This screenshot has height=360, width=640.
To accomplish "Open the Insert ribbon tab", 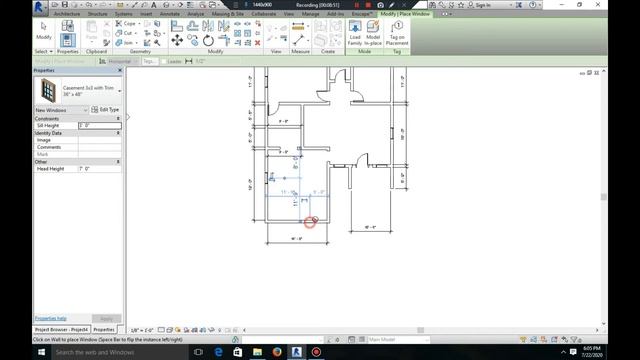I will [x=146, y=14].
